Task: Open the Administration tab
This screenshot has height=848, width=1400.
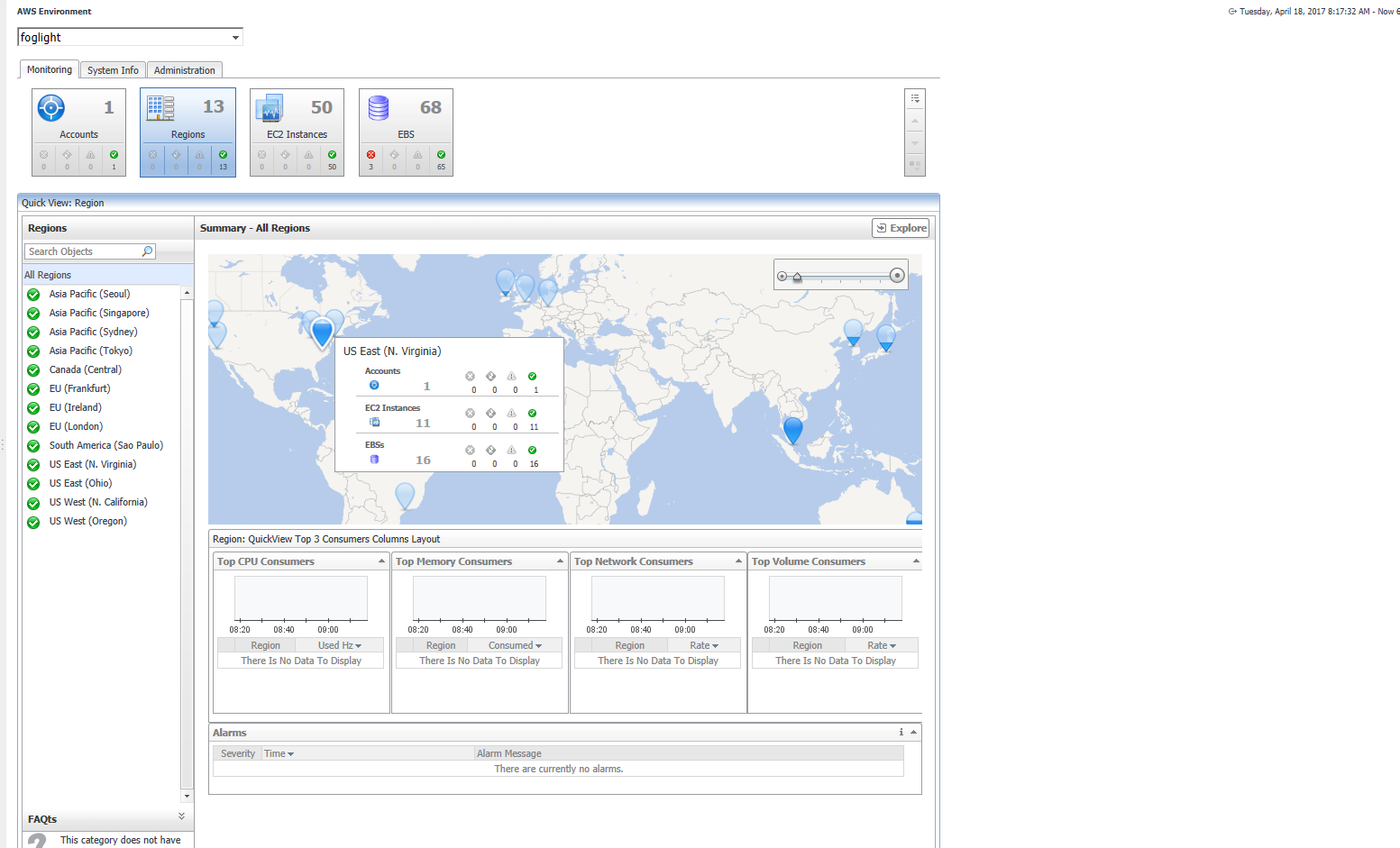Action: (184, 70)
